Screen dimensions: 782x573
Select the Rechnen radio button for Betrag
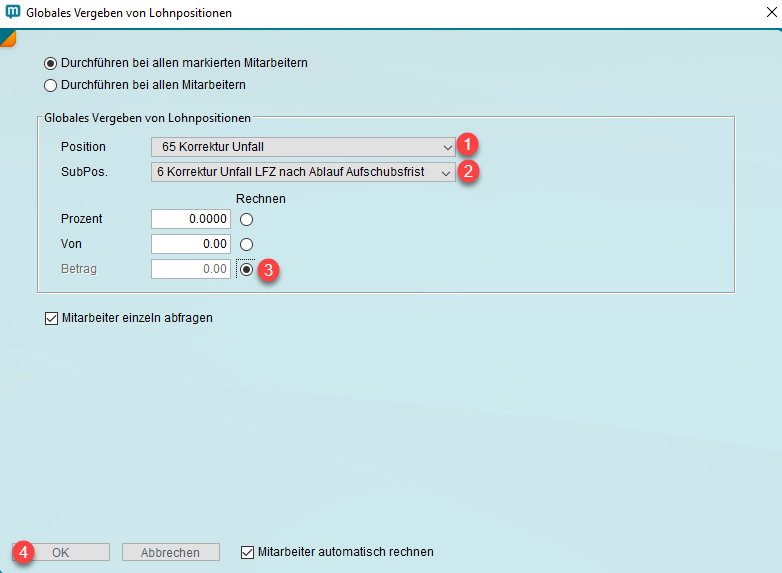pos(246,269)
